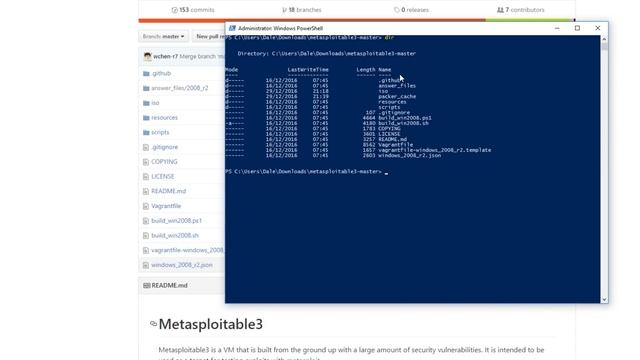This screenshot has height=360, width=640.
Task: Click the README.md file icon in file list
Action: coord(146,191)
